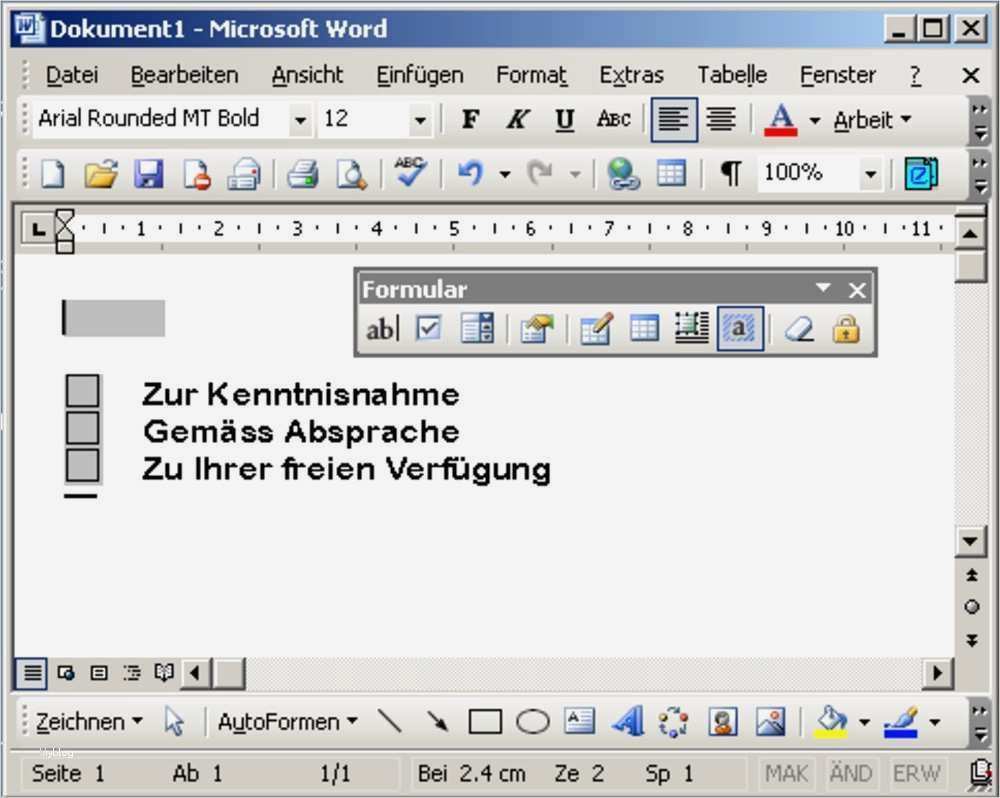Insert a text form field from Formular toolbar
Image resolution: width=1000 pixels, height=798 pixels.
(382, 327)
